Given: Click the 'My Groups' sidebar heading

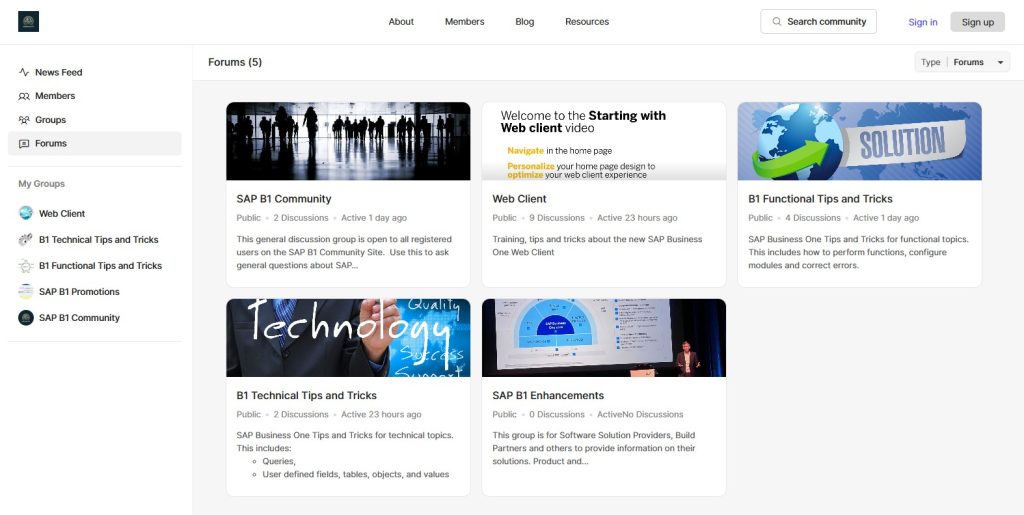Looking at the screenshot, I should pyautogui.click(x=41, y=184).
